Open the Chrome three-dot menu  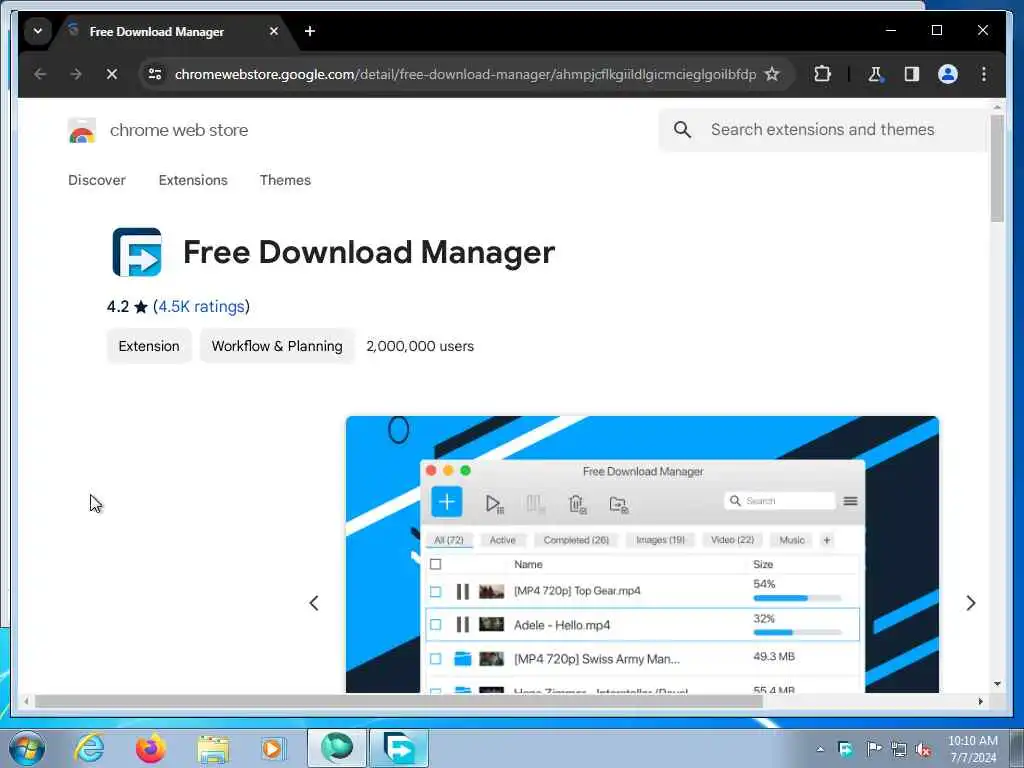984,74
